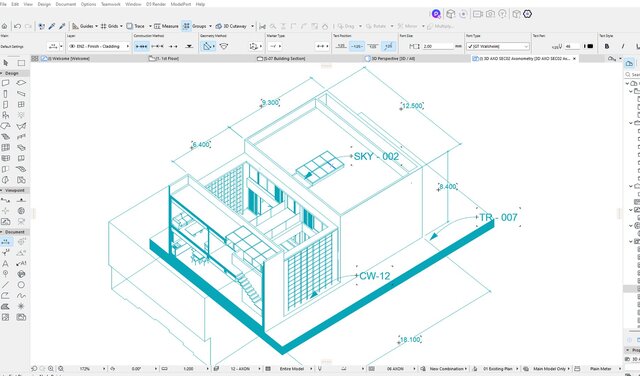Select the Polyline tool

coord(5,296)
